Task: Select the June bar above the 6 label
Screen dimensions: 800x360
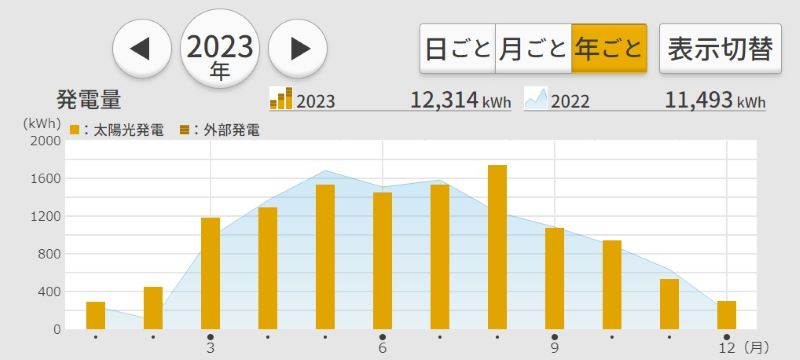Action: pyautogui.click(x=382, y=261)
